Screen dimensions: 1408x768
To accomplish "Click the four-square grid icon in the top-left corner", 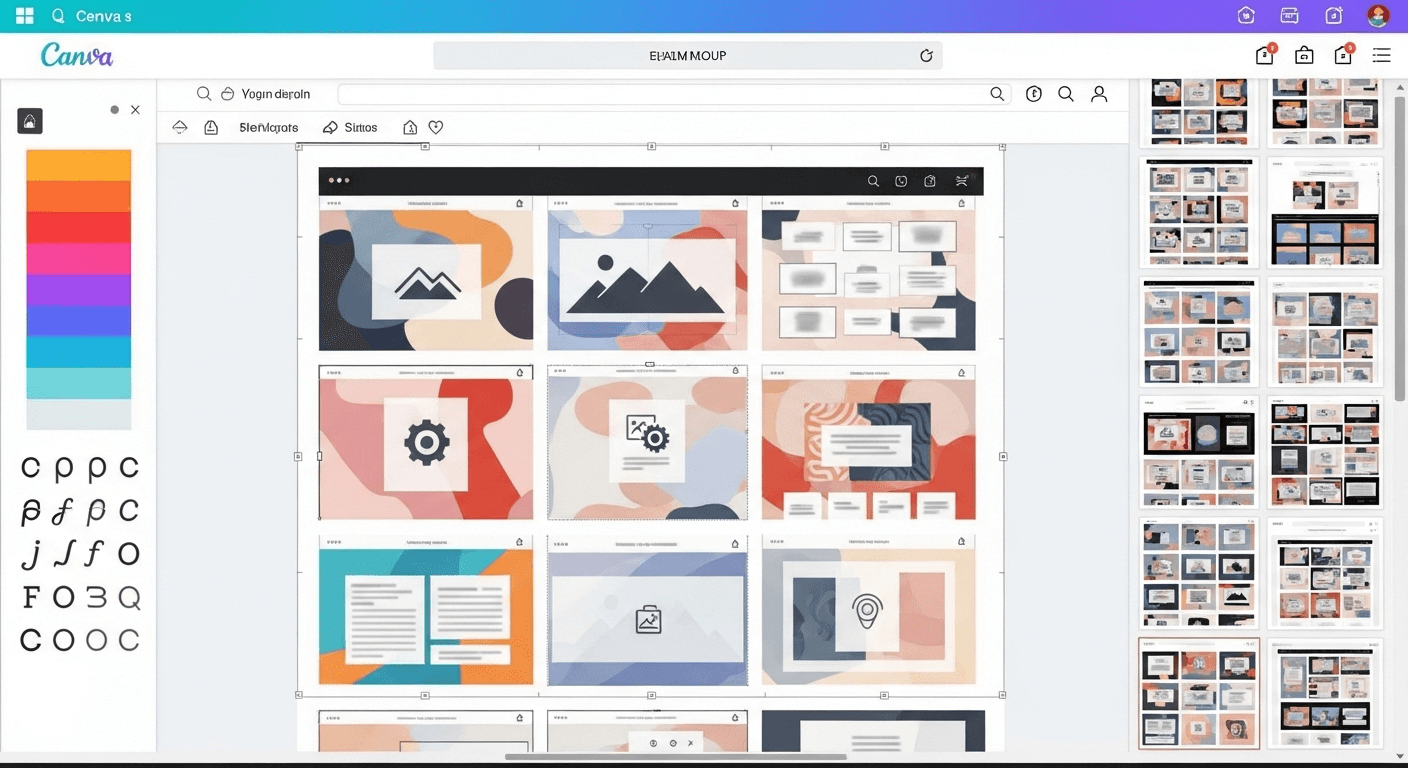I will 25,16.
